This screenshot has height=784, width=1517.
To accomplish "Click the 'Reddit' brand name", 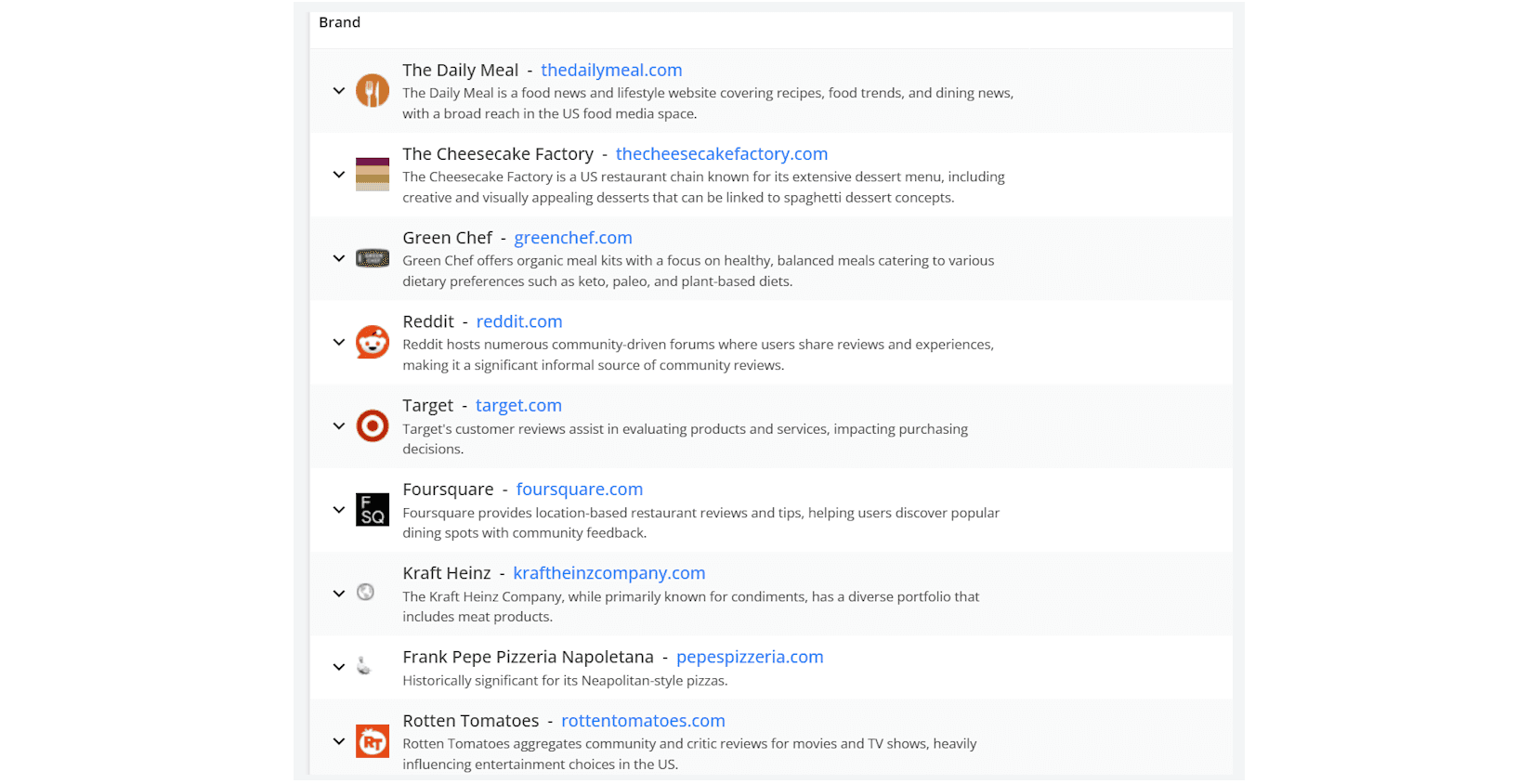I will tap(428, 321).
